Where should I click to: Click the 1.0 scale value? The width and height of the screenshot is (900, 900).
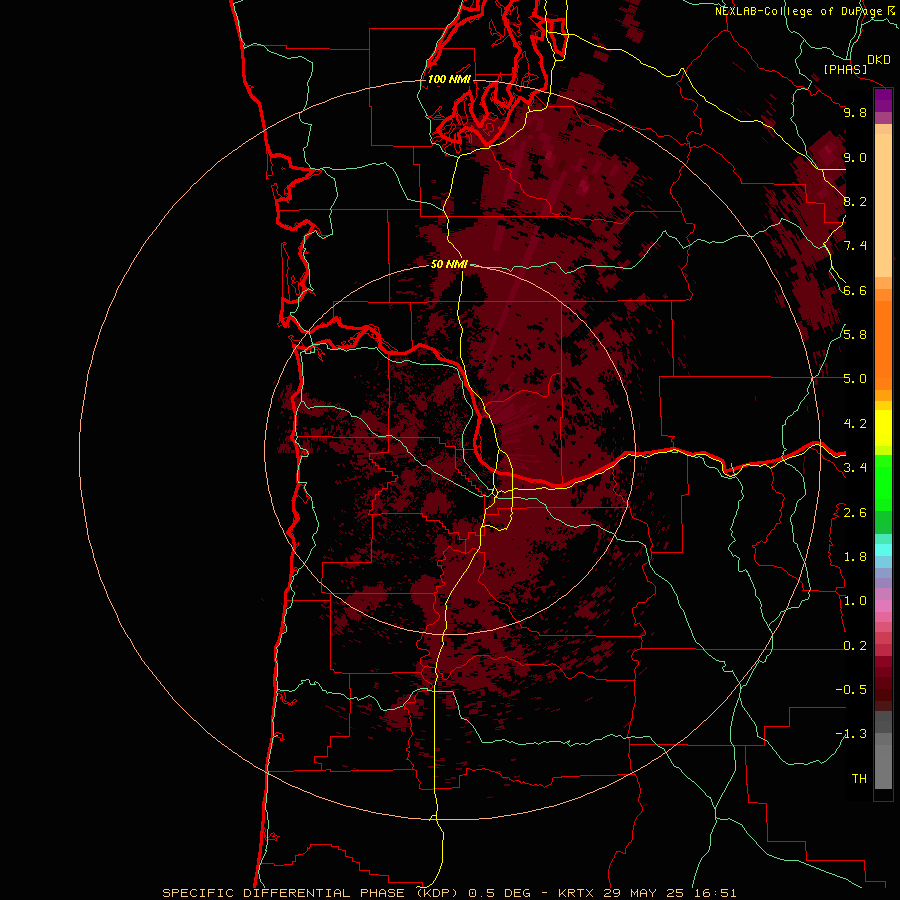(x=855, y=600)
